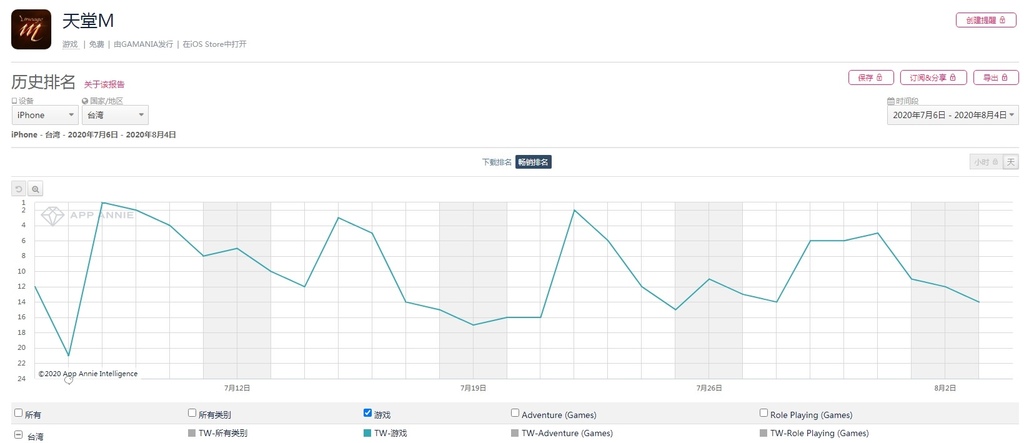This screenshot has height=443, width=1024.
Task: Switch to 畅销排名 tab
Action: pyautogui.click(x=534, y=162)
